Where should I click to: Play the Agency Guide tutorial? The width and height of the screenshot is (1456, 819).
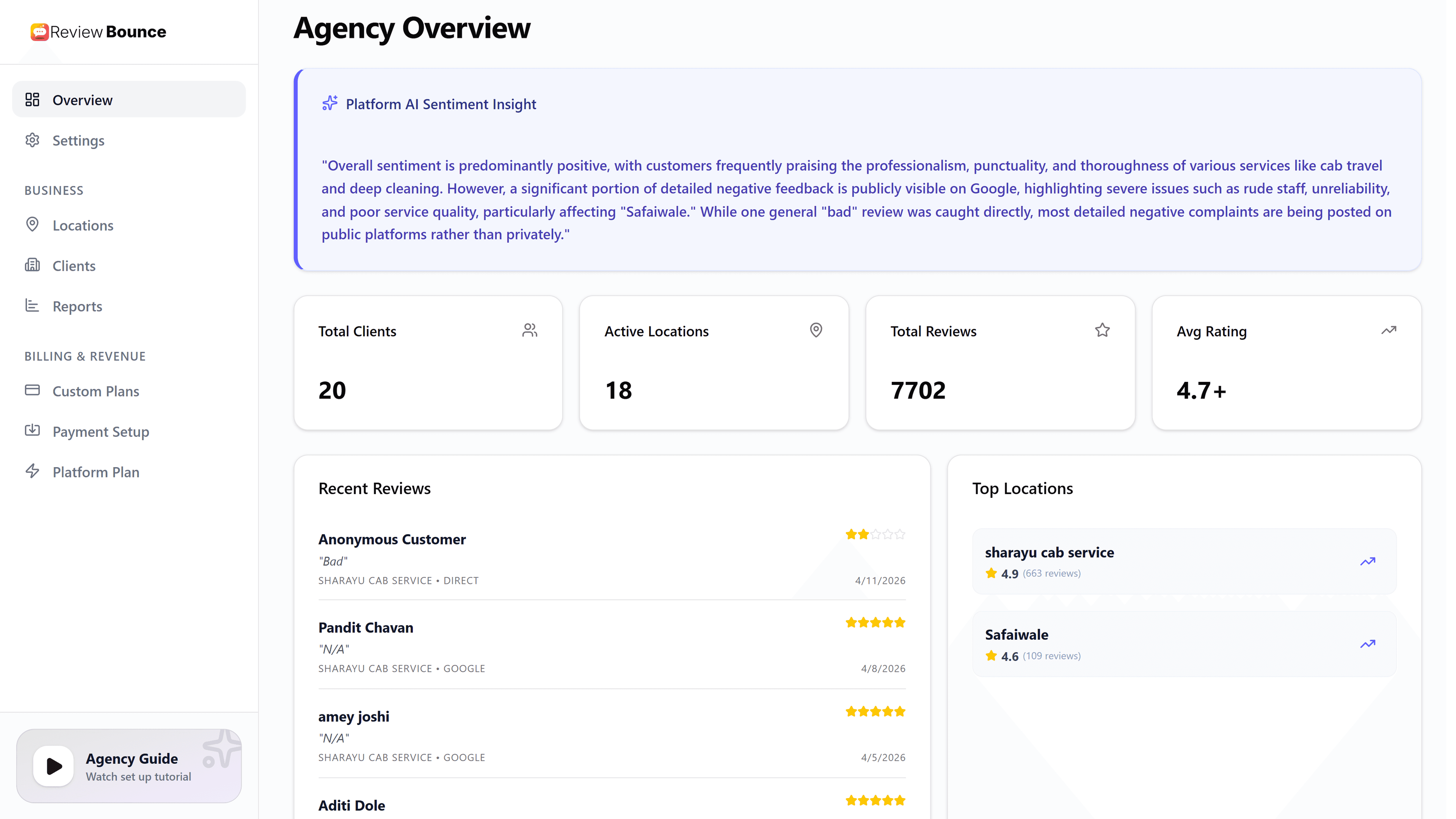54,766
